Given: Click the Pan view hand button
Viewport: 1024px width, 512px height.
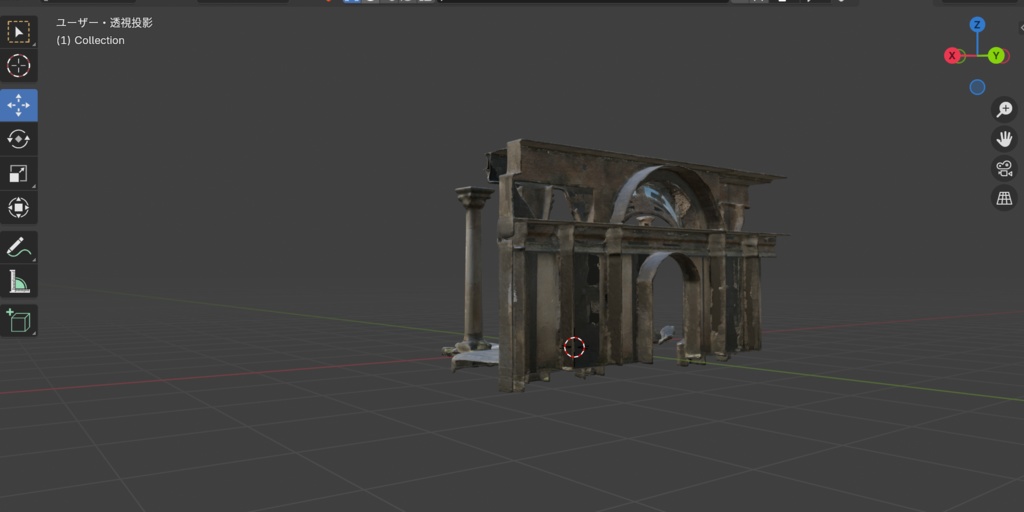Looking at the screenshot, I should (1004, 139).
